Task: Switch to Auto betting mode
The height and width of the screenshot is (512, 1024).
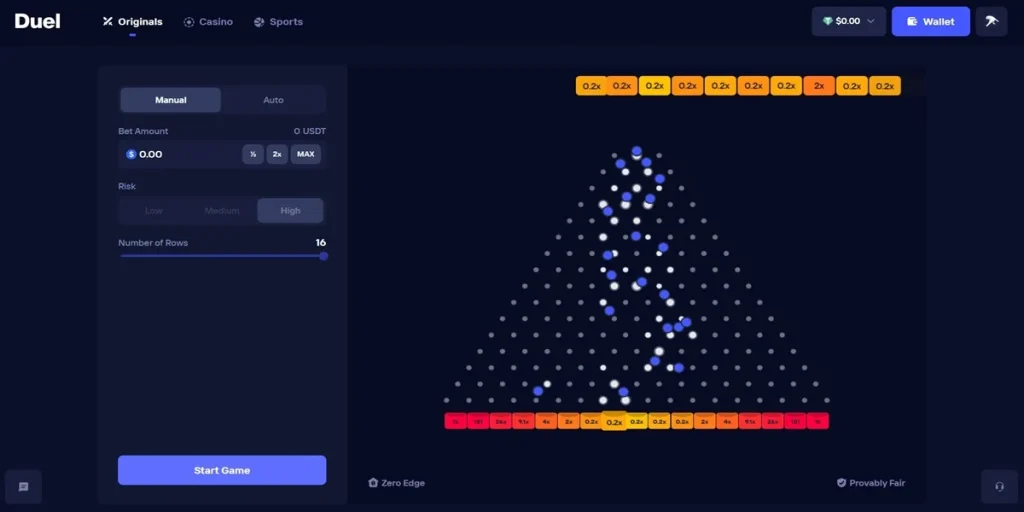Action: 273,100
